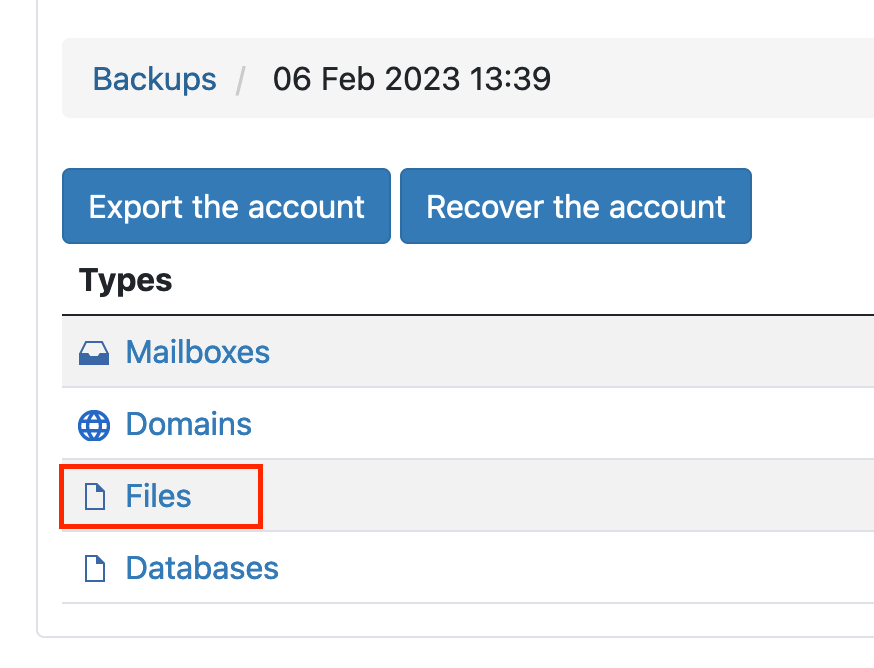Open the Mailboxes backup section
This screenshot has height=668, width=874.
tap(197, 352)
